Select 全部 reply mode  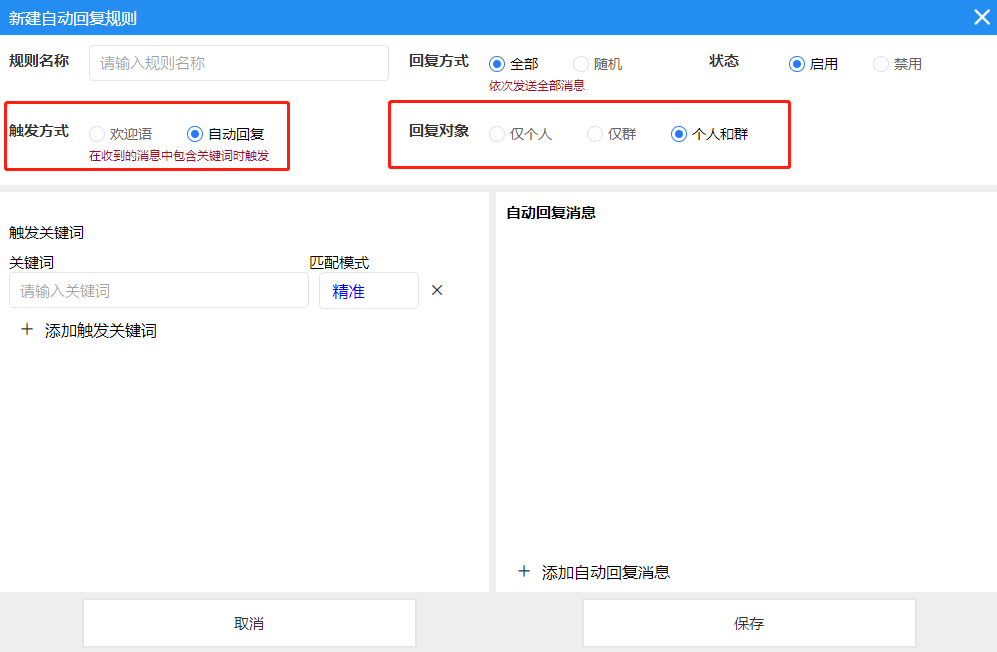pyautogui.click(x=497, y=62)
